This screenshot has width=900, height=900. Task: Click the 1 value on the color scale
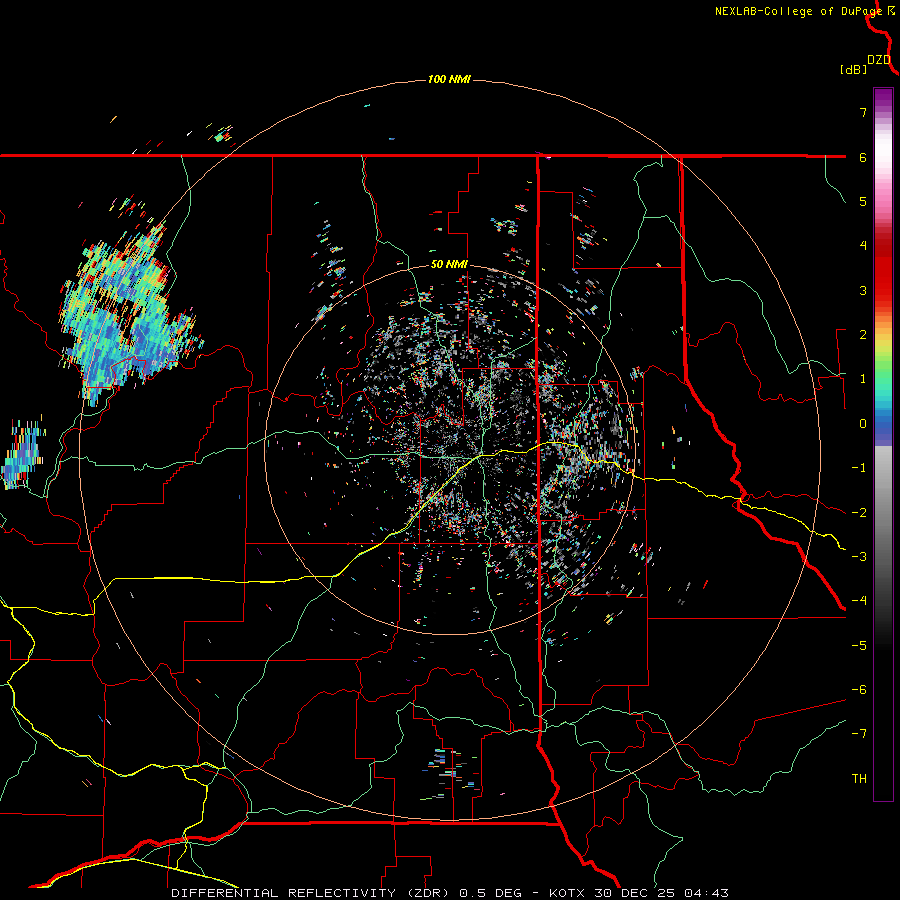tap(863, 379)
